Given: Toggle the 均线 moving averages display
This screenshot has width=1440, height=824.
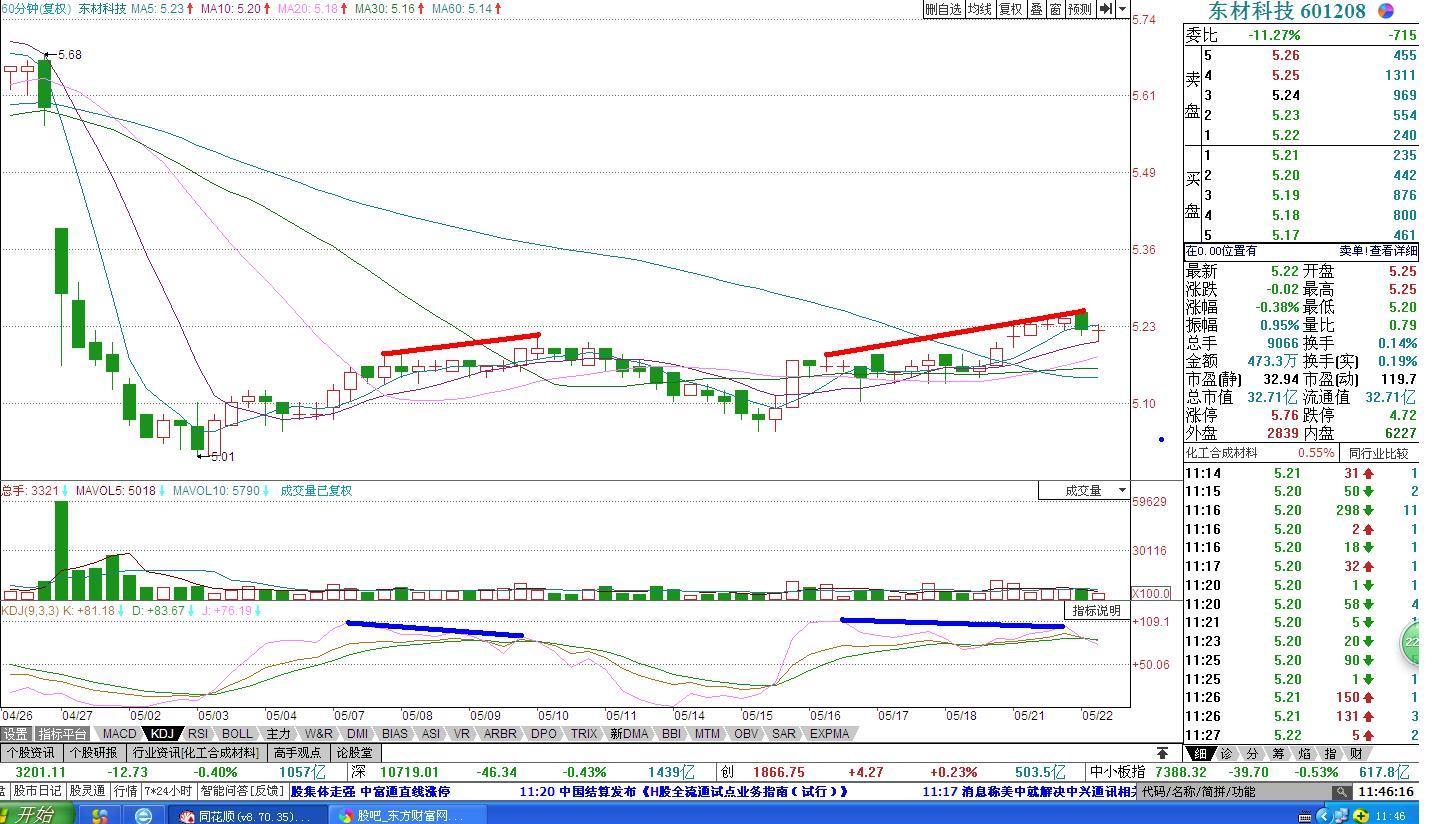Looking at the screenshot, I should point(979,9).
